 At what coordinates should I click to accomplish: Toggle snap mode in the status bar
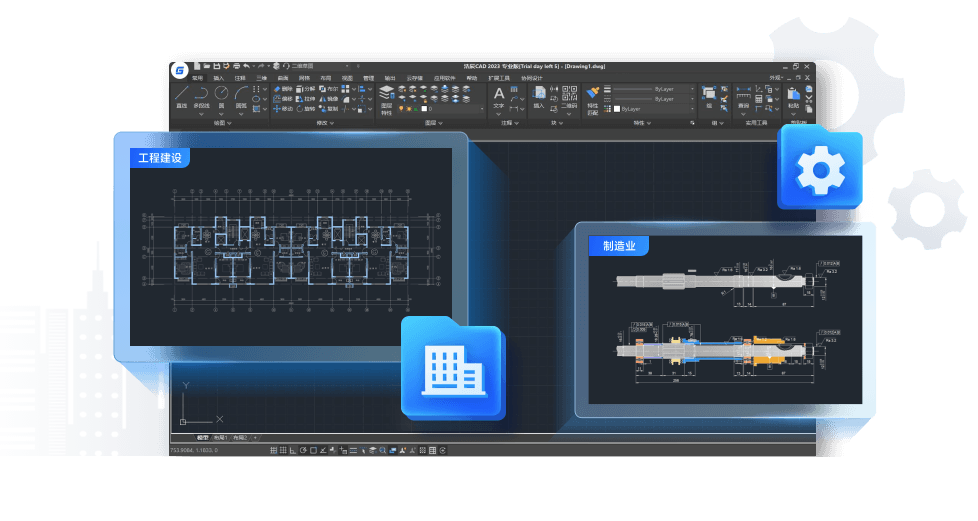(273, 450)
